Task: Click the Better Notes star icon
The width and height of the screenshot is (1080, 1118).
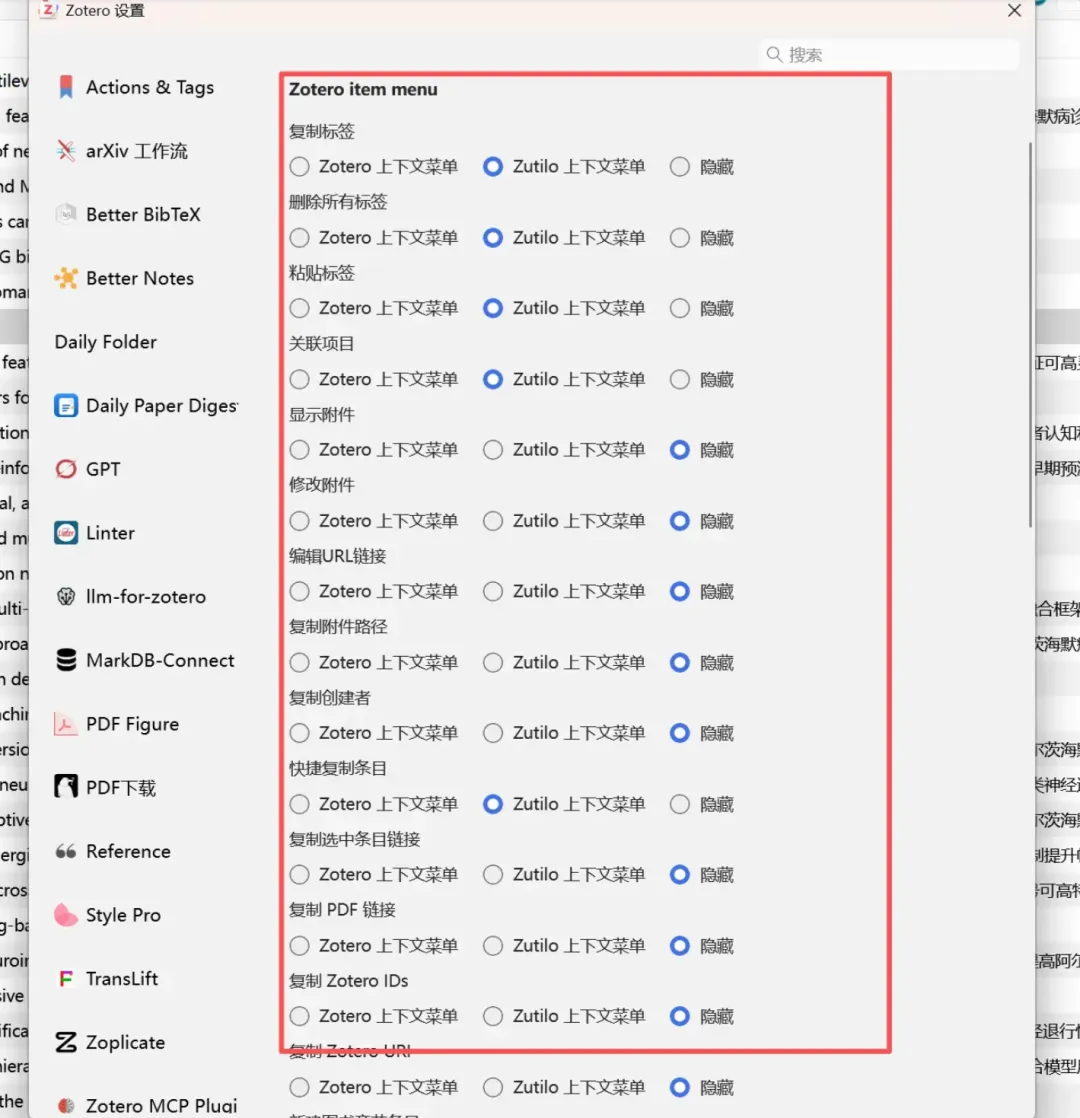Action: coord(66,278)
